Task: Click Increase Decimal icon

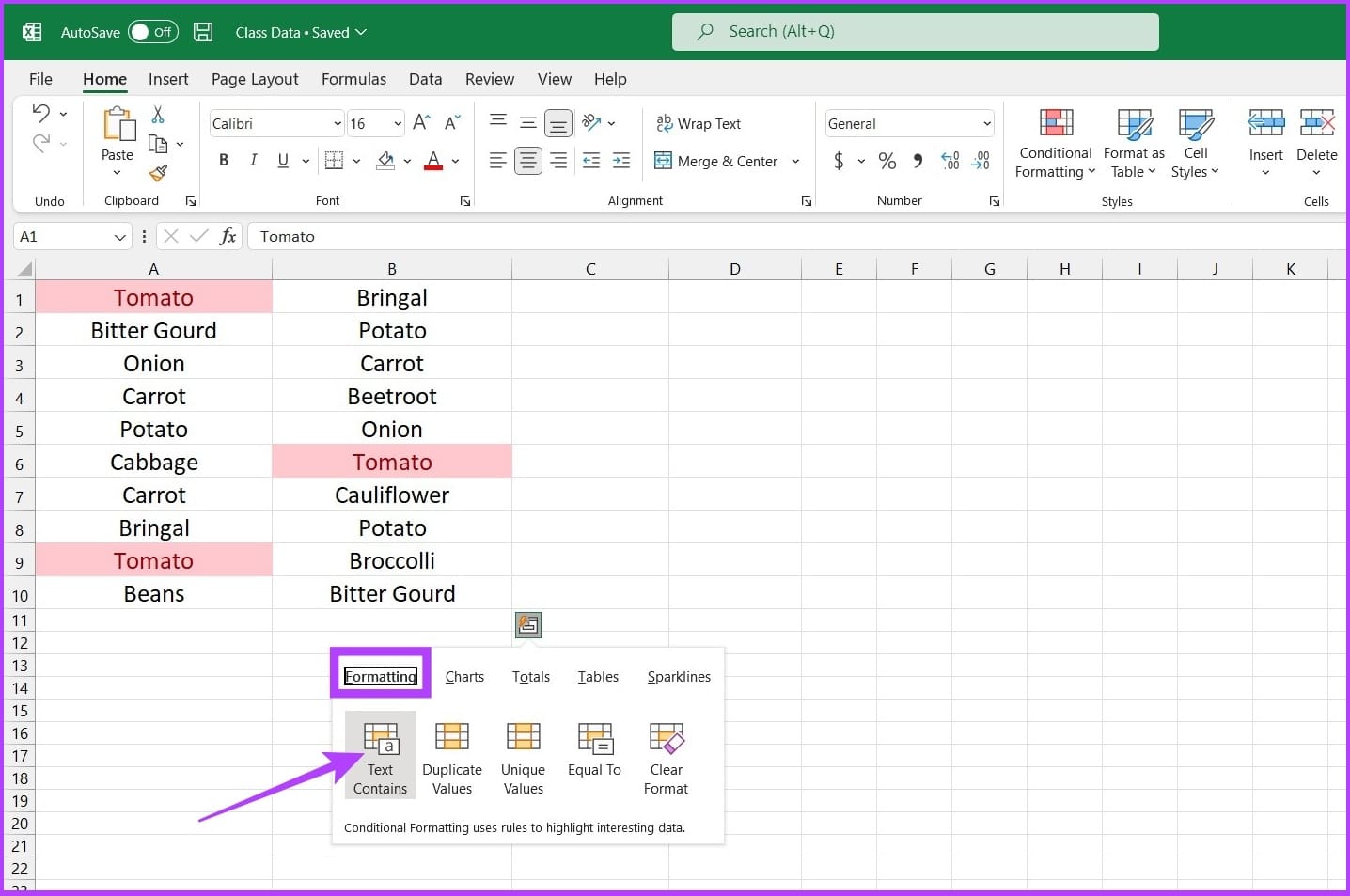Action: point(950,161)
